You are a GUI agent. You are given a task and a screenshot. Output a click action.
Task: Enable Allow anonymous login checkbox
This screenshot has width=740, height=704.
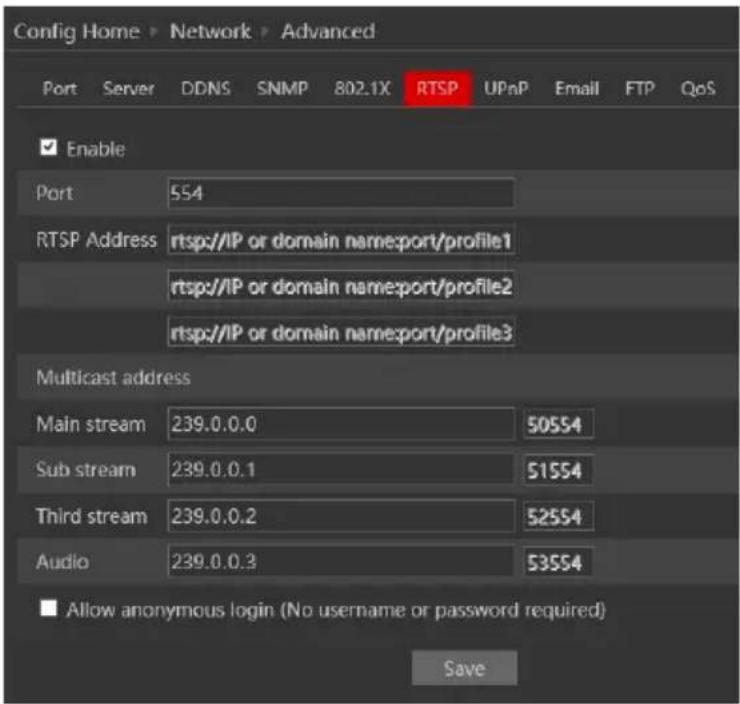49,608
